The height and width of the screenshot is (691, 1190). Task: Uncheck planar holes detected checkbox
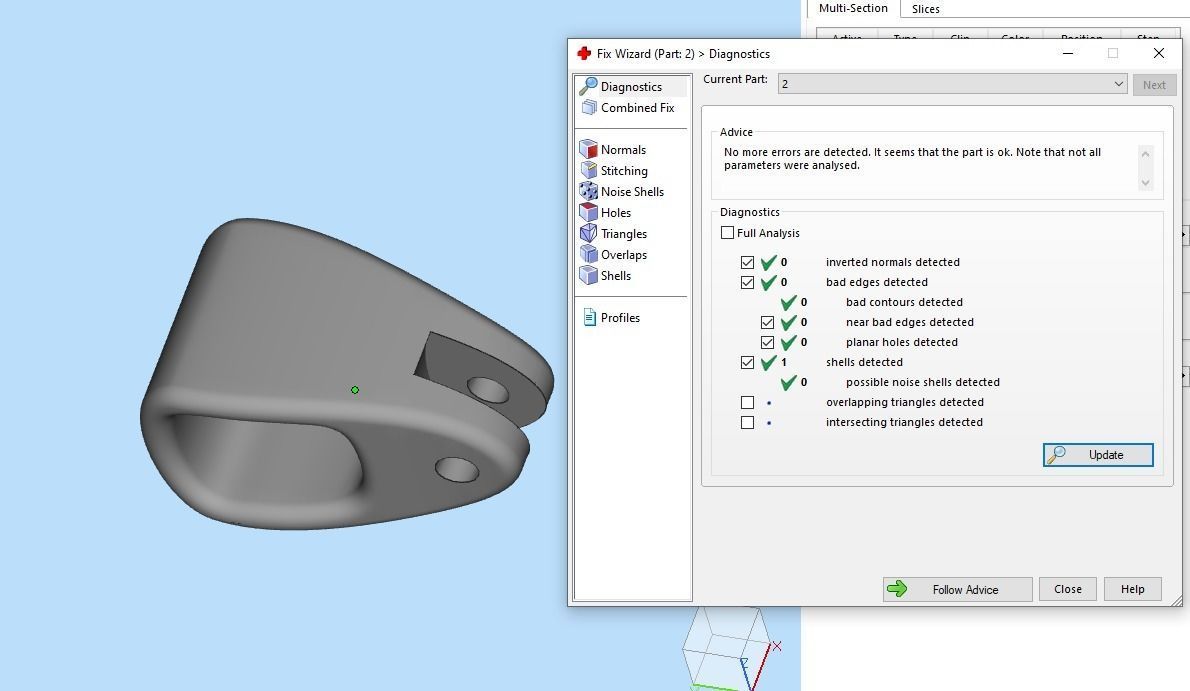pos(767,342)
